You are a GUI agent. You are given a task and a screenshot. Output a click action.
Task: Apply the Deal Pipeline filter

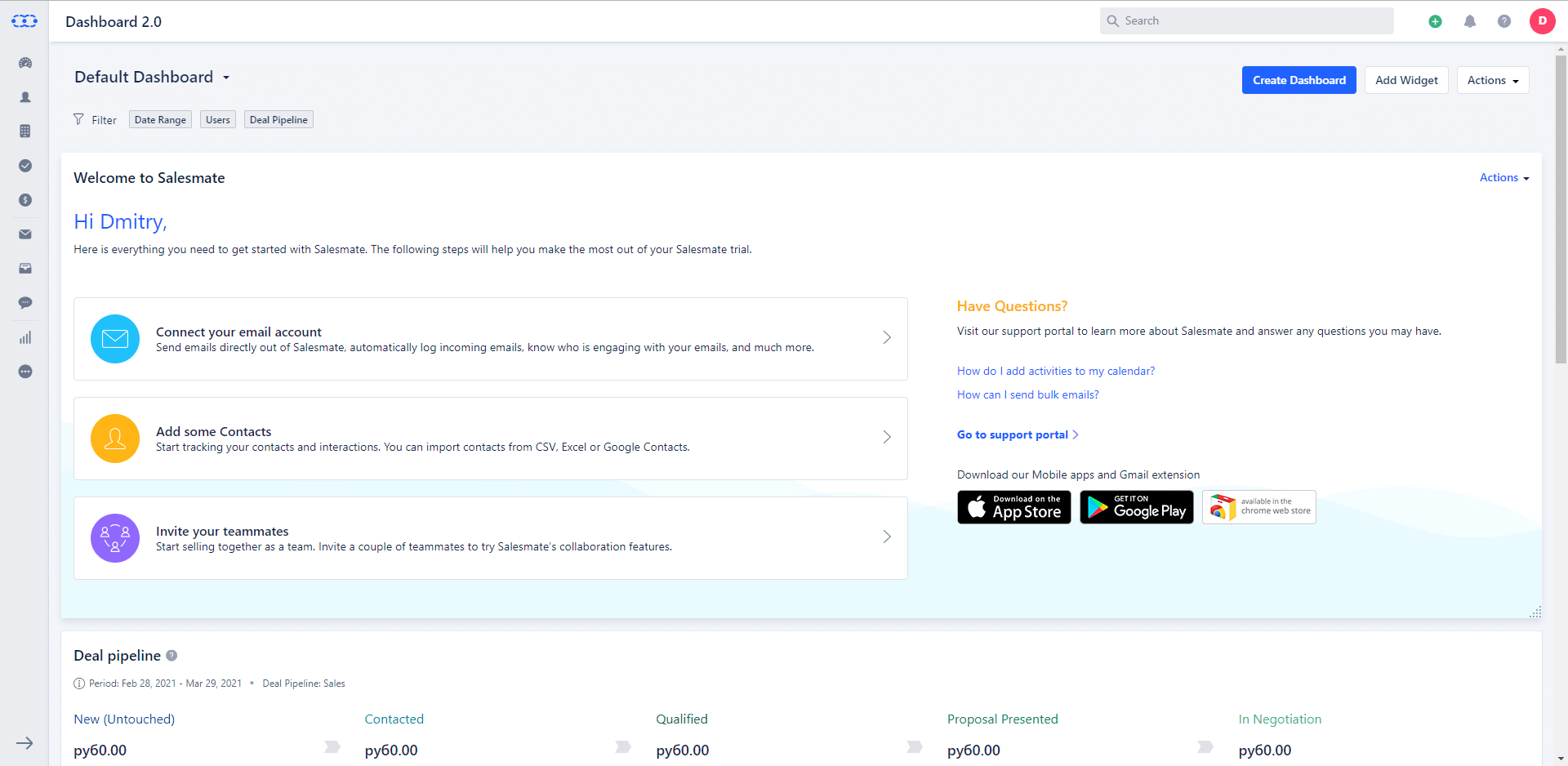pyautogui.click(x=278, y=119)
